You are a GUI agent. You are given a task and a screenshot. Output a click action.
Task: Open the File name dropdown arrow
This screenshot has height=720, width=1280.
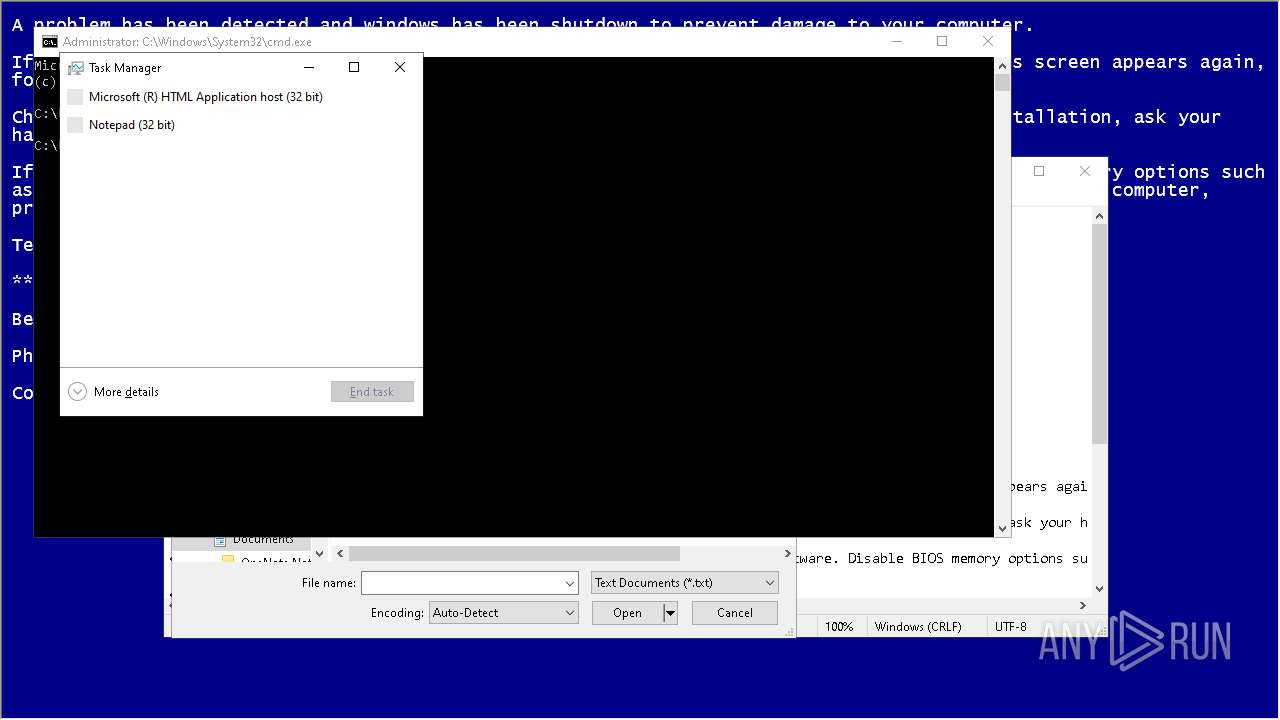(x=570, y=583)
